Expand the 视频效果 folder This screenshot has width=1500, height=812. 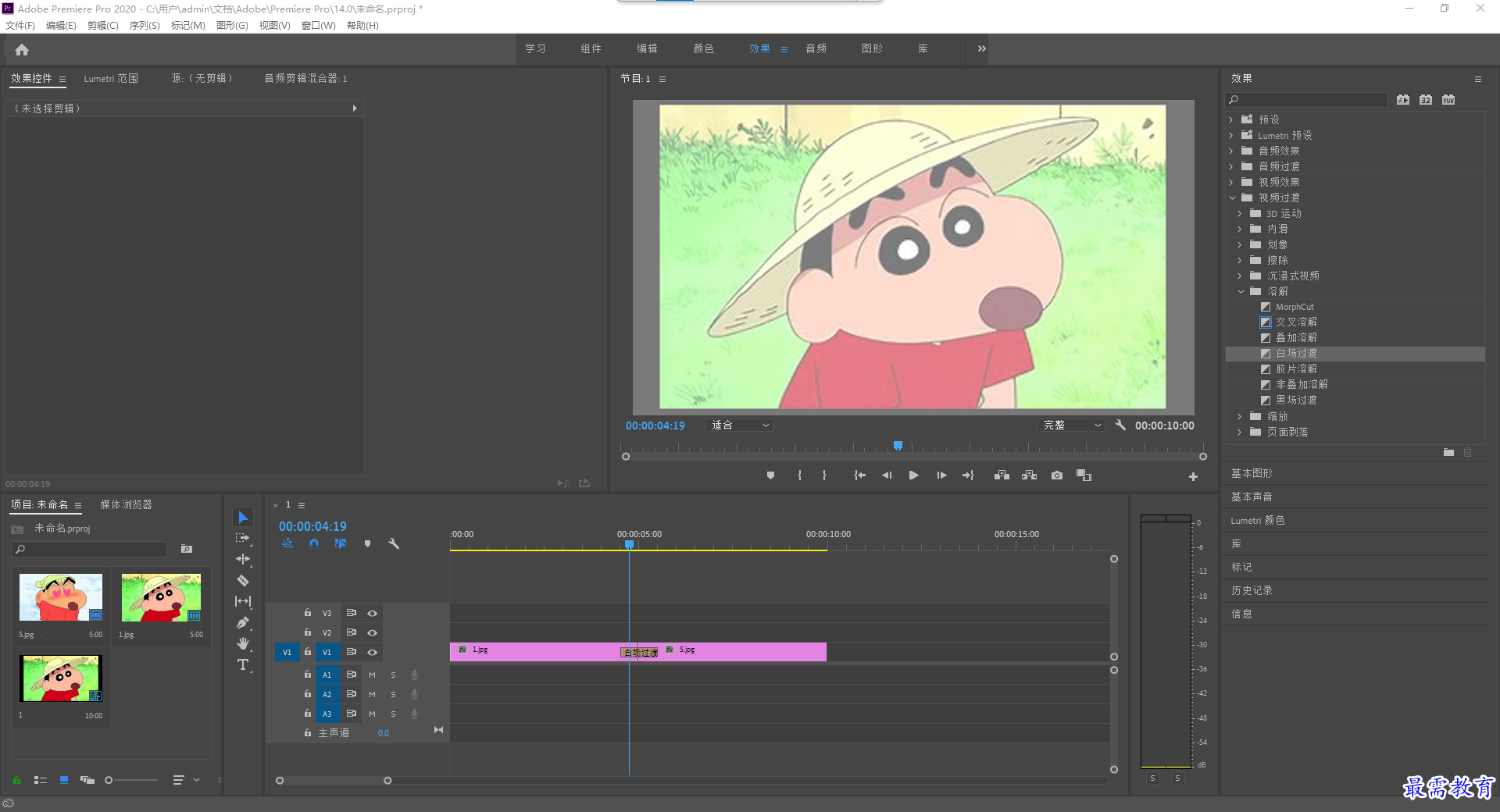pyautogui.click(x=1231, y=182)
